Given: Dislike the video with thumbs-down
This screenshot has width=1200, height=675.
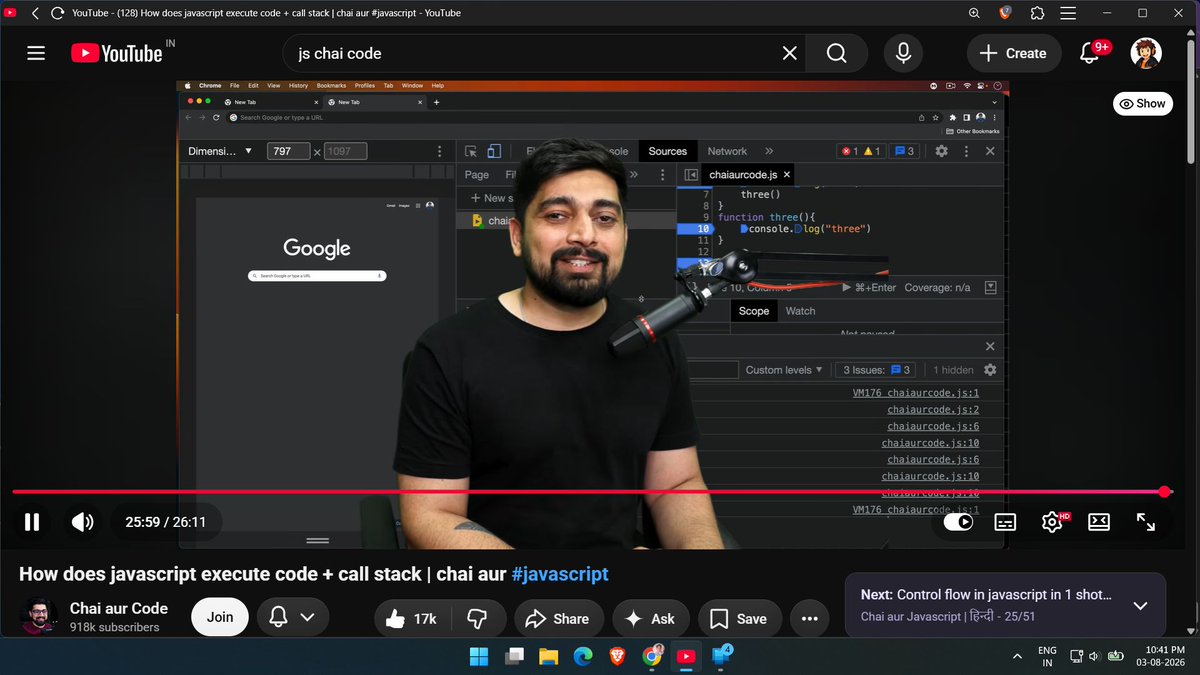Looking at the screenshot, I should click(476, 619).
